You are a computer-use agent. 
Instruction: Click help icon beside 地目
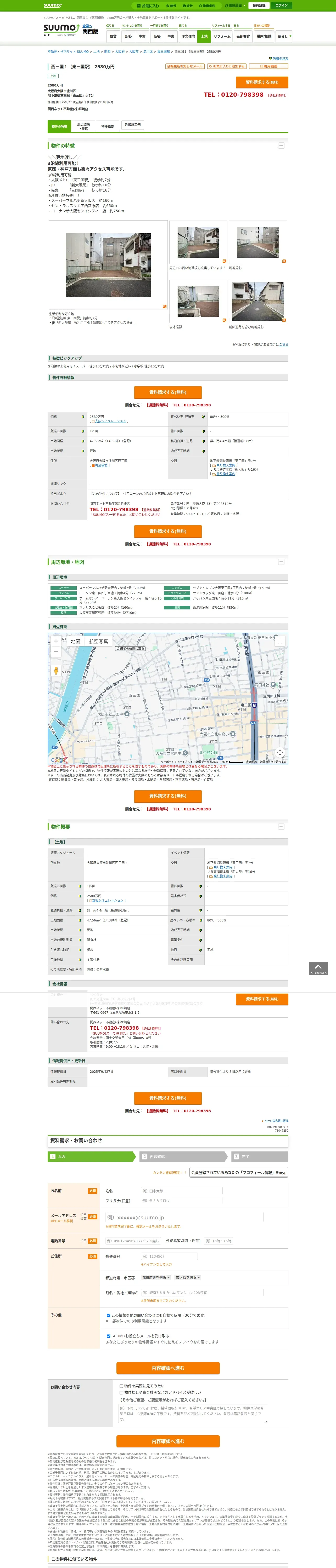click(x=201, y=950)
